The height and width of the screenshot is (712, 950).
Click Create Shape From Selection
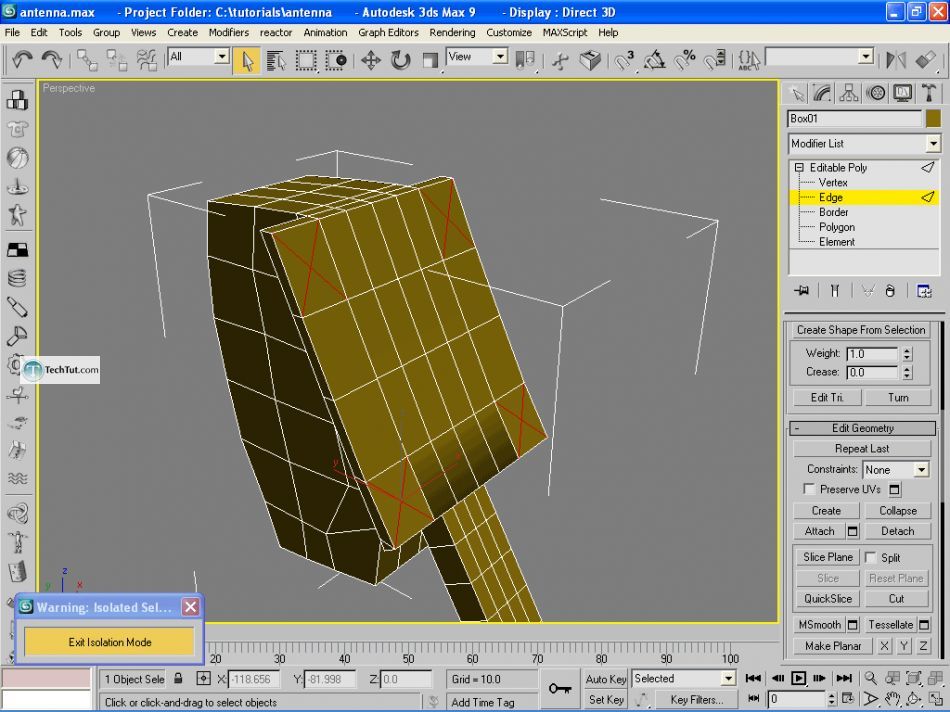(860, 330)
